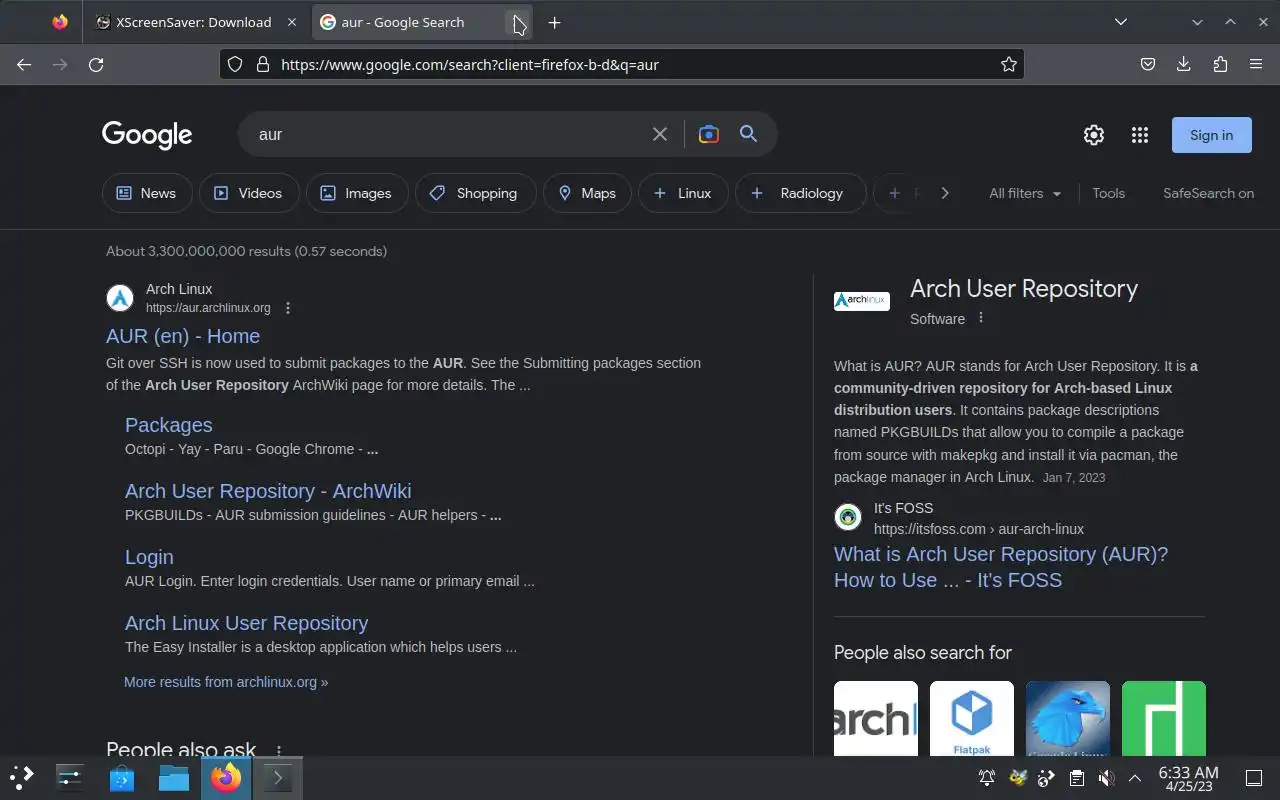Click the Google logo
The height and width of the screenshot is (800, 1280).
[x=147, y=135]
